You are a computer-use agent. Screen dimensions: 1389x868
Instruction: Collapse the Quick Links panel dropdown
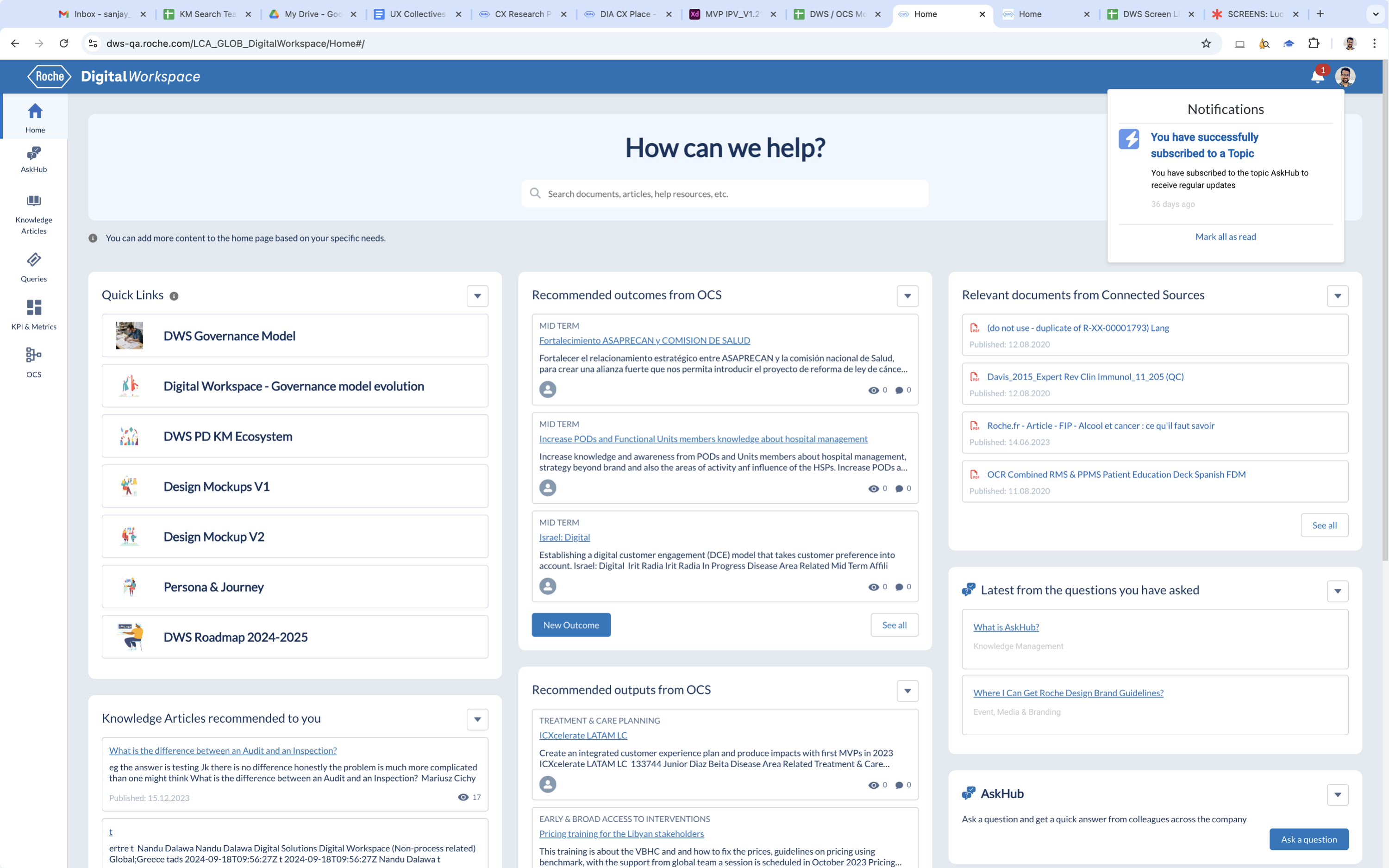click(x=477, y=296)
